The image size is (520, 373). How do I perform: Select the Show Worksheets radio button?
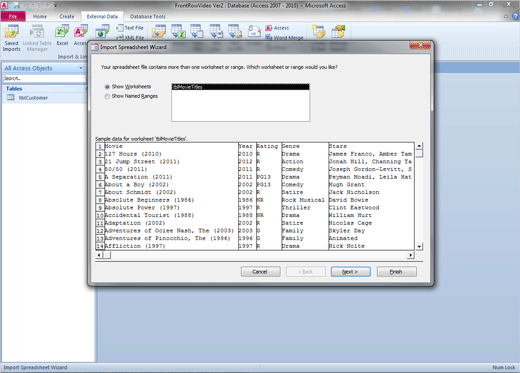coord(107,87)
